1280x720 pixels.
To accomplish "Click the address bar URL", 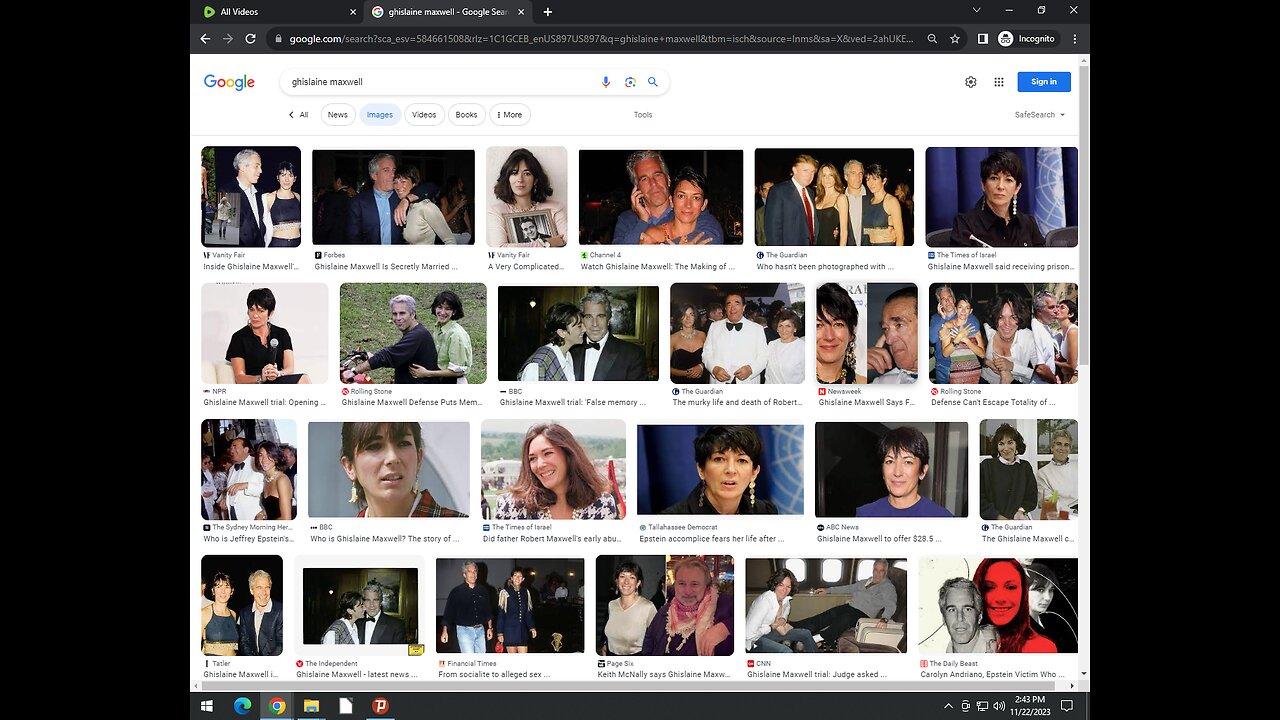I will click(x=600, y=39).
